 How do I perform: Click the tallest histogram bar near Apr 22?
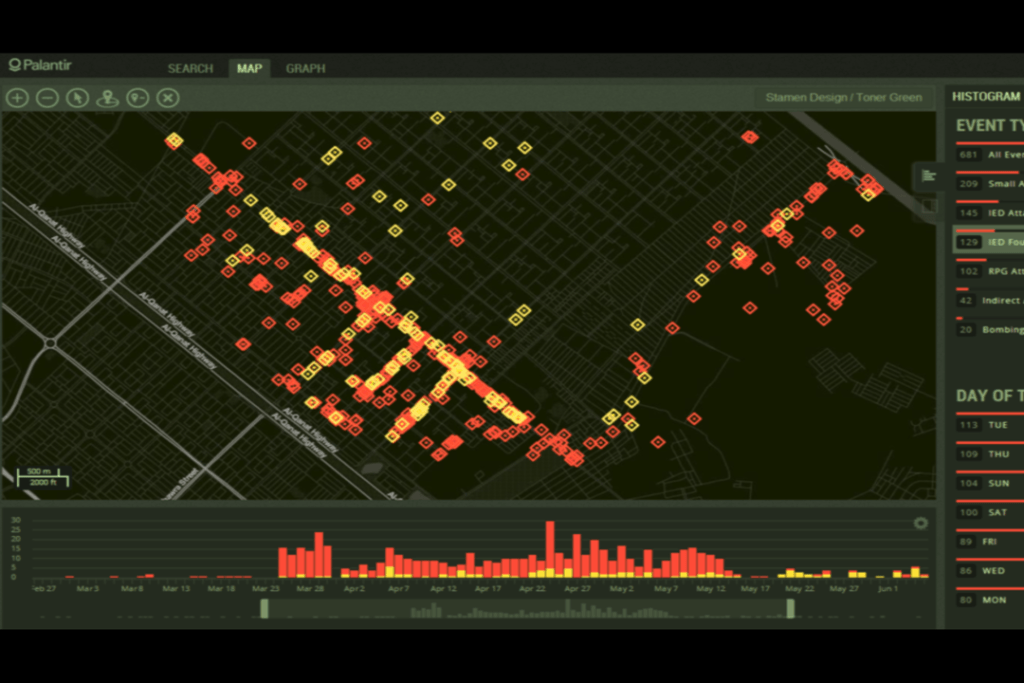(x=550, y=549)
